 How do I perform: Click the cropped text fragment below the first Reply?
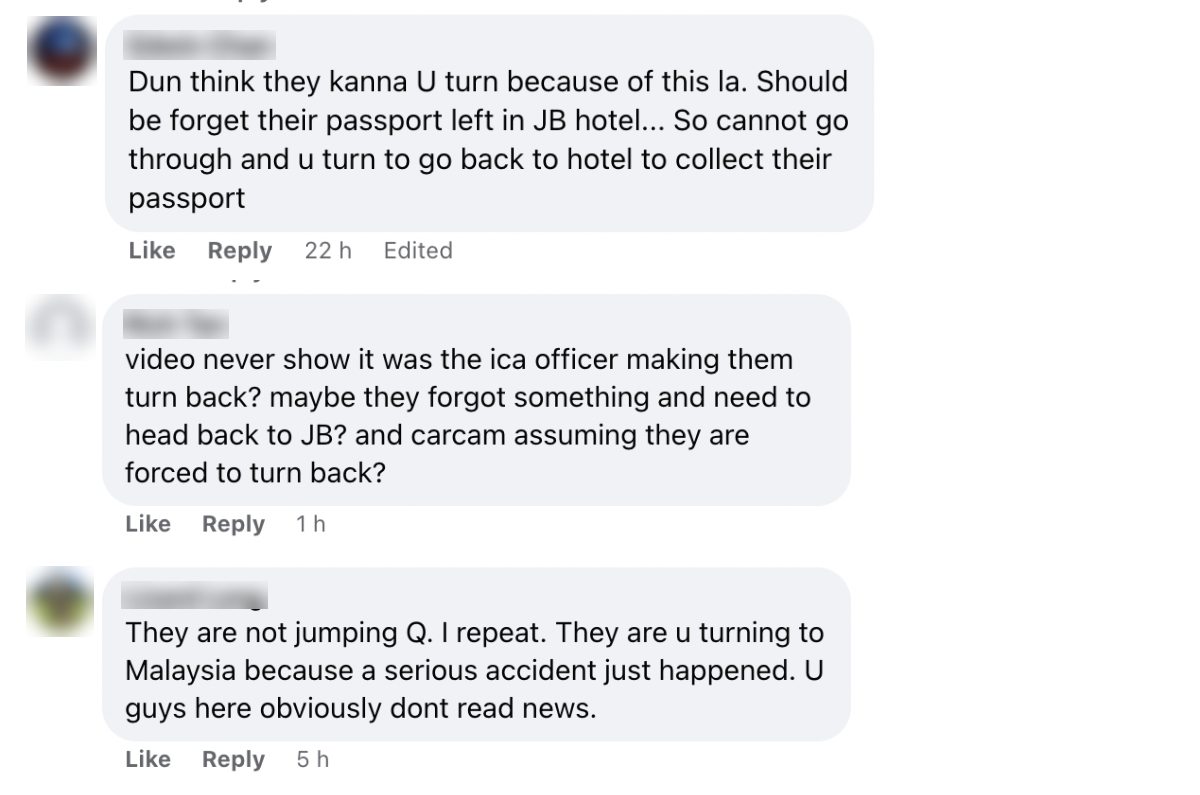240,281
